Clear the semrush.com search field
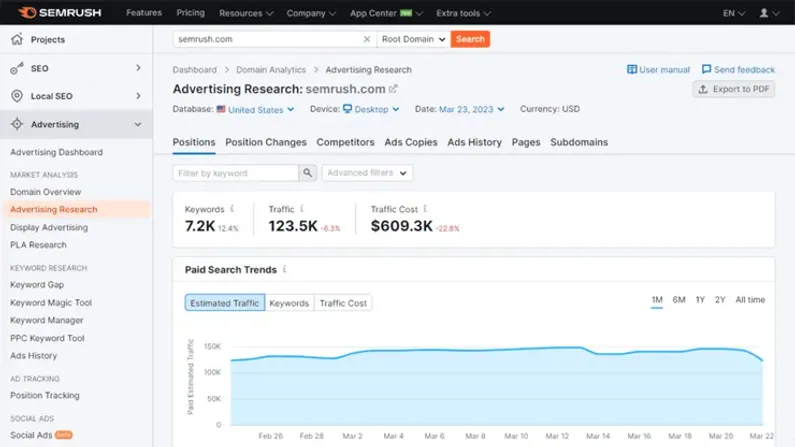This screenshot has height=447, width=795. point(367,39)
